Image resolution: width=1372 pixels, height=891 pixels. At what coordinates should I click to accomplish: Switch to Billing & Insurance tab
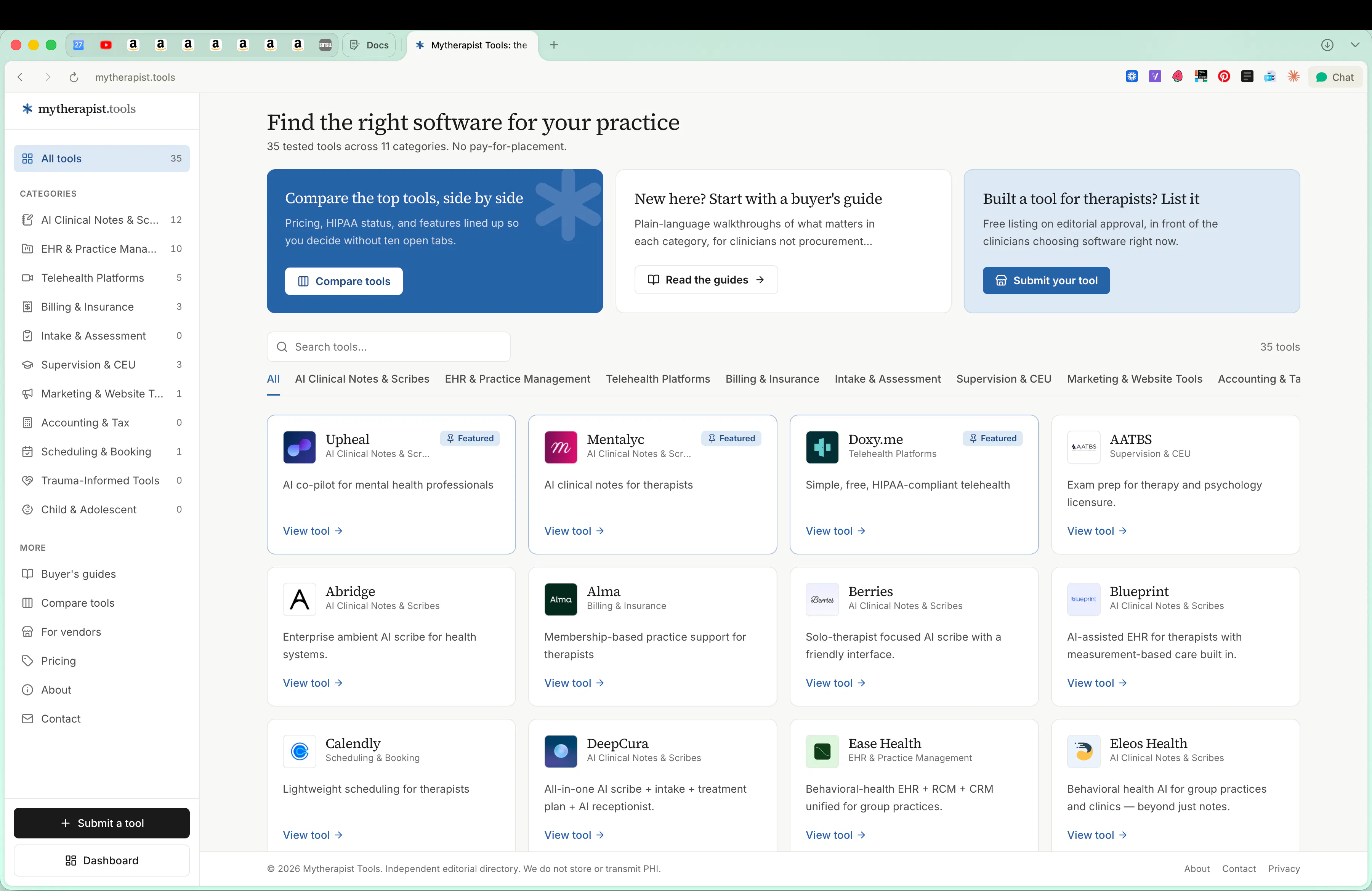[x=772, y=379]
